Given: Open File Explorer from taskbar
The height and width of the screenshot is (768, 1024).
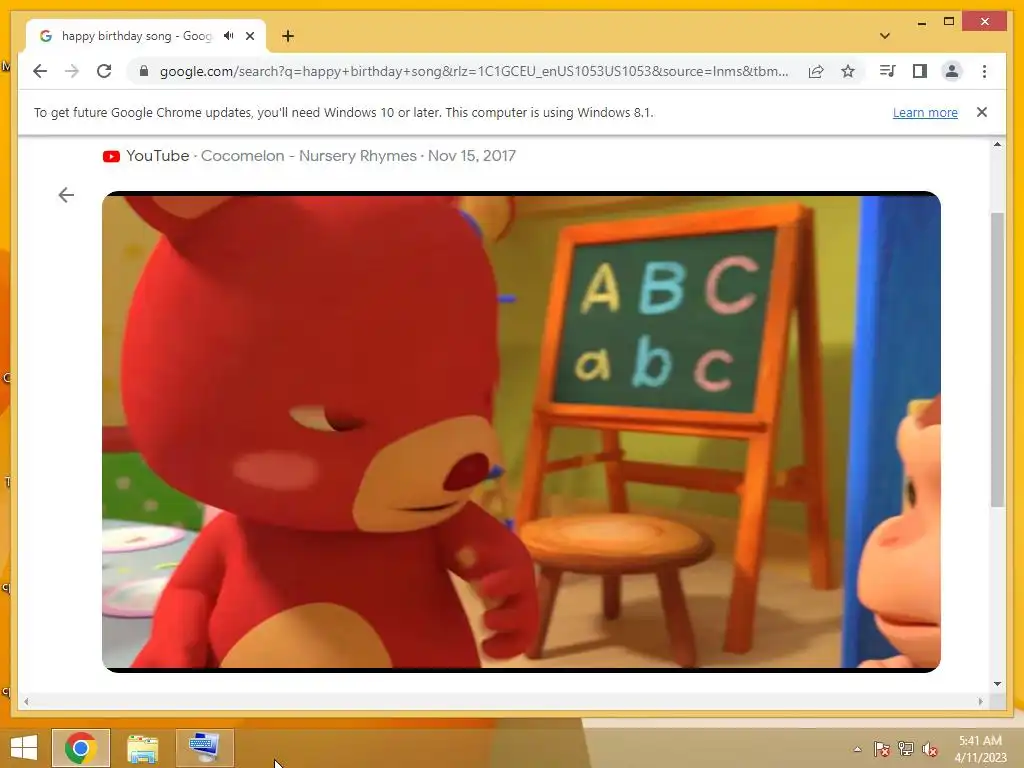Looking at the screenshot, I should (142, 748).
